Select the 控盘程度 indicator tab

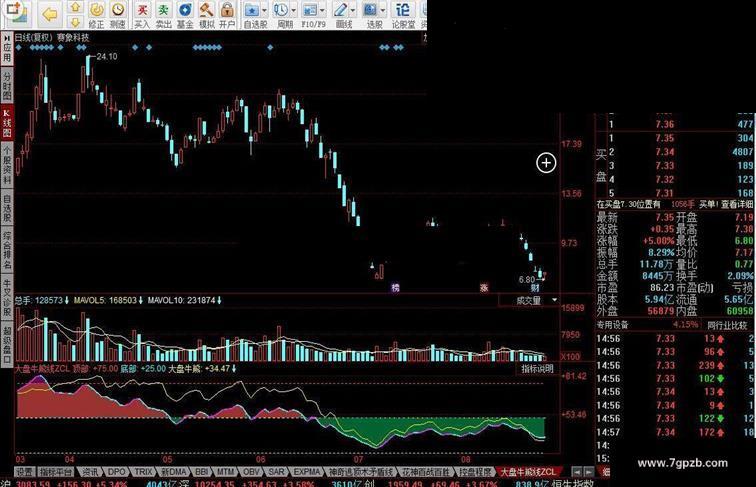click(476, 472)
